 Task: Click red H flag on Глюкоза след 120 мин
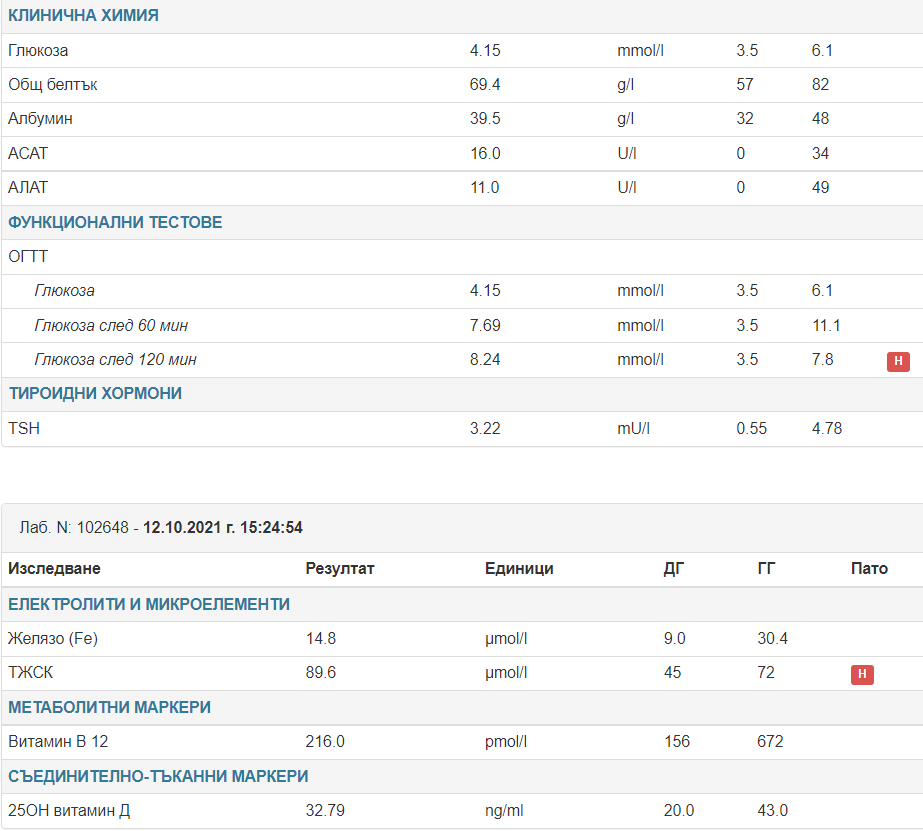897,361
